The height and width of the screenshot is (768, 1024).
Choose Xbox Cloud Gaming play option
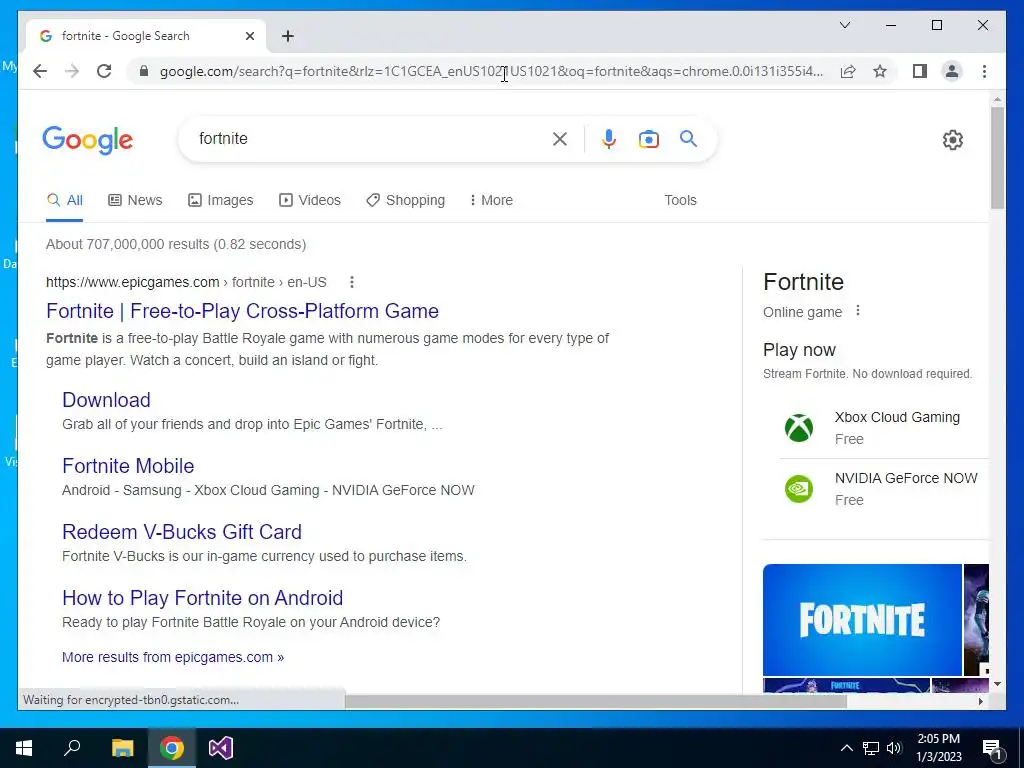click(x=884, y=428)
